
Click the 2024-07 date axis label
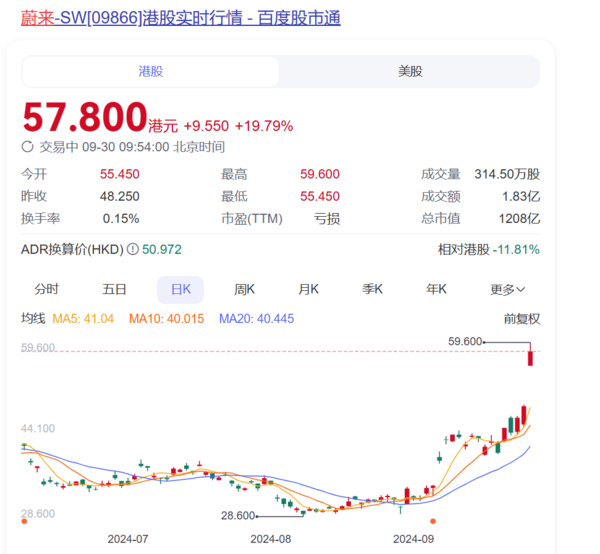[128, 539]
